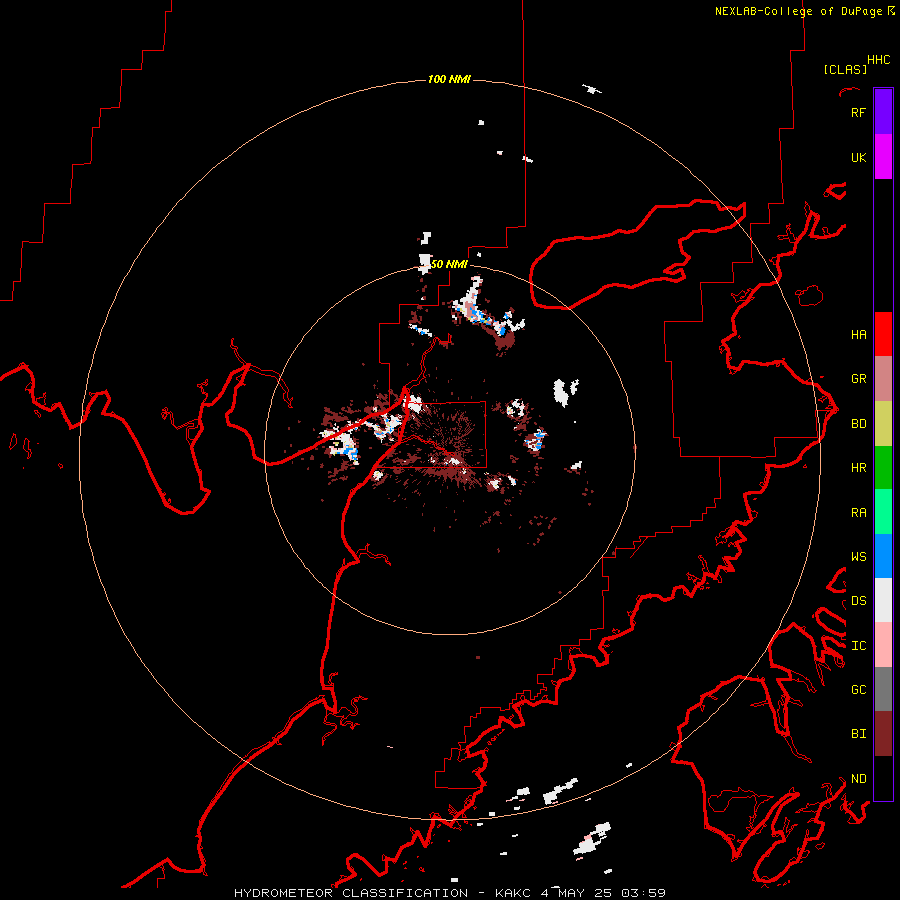Click the GC legend label
This screenshot has width=900, height=900.
[858, 689]
